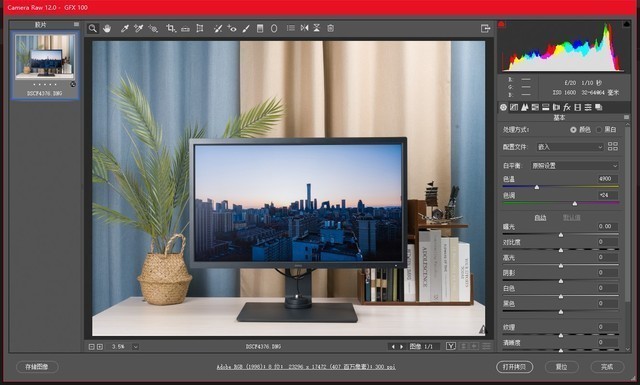Viewport: 640px width, 385px height.
Task: Choose the Radial Filter tool
Action: click(x=274, y=28)
